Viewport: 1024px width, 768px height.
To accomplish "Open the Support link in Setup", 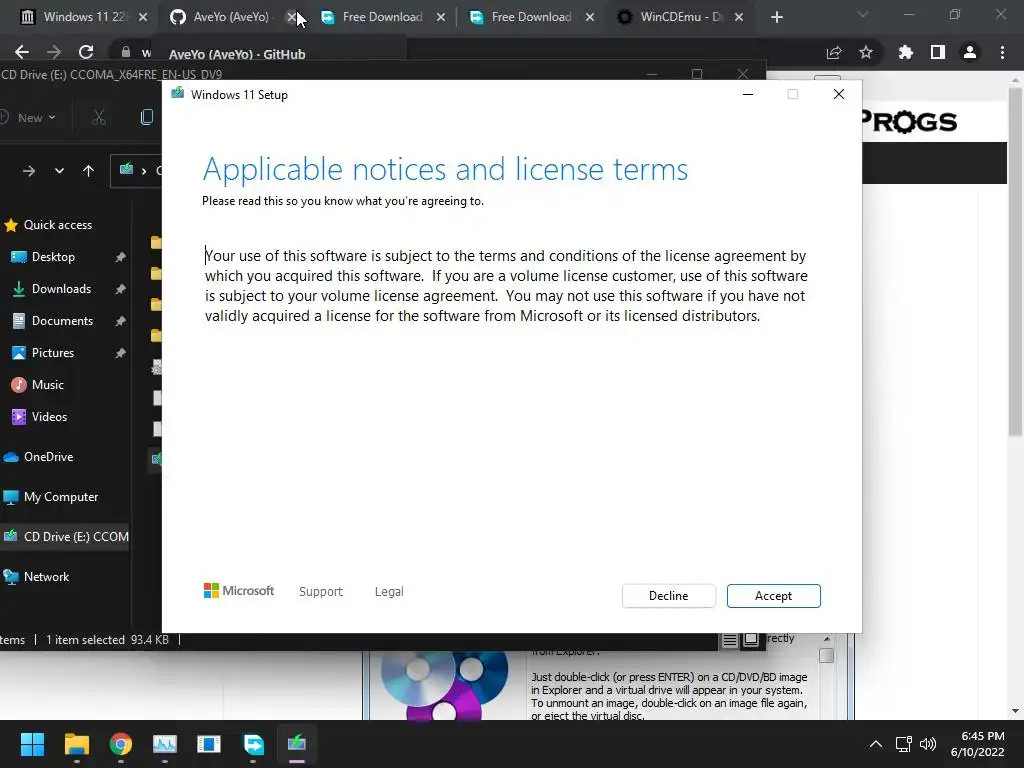I will (x=321, y=591).
